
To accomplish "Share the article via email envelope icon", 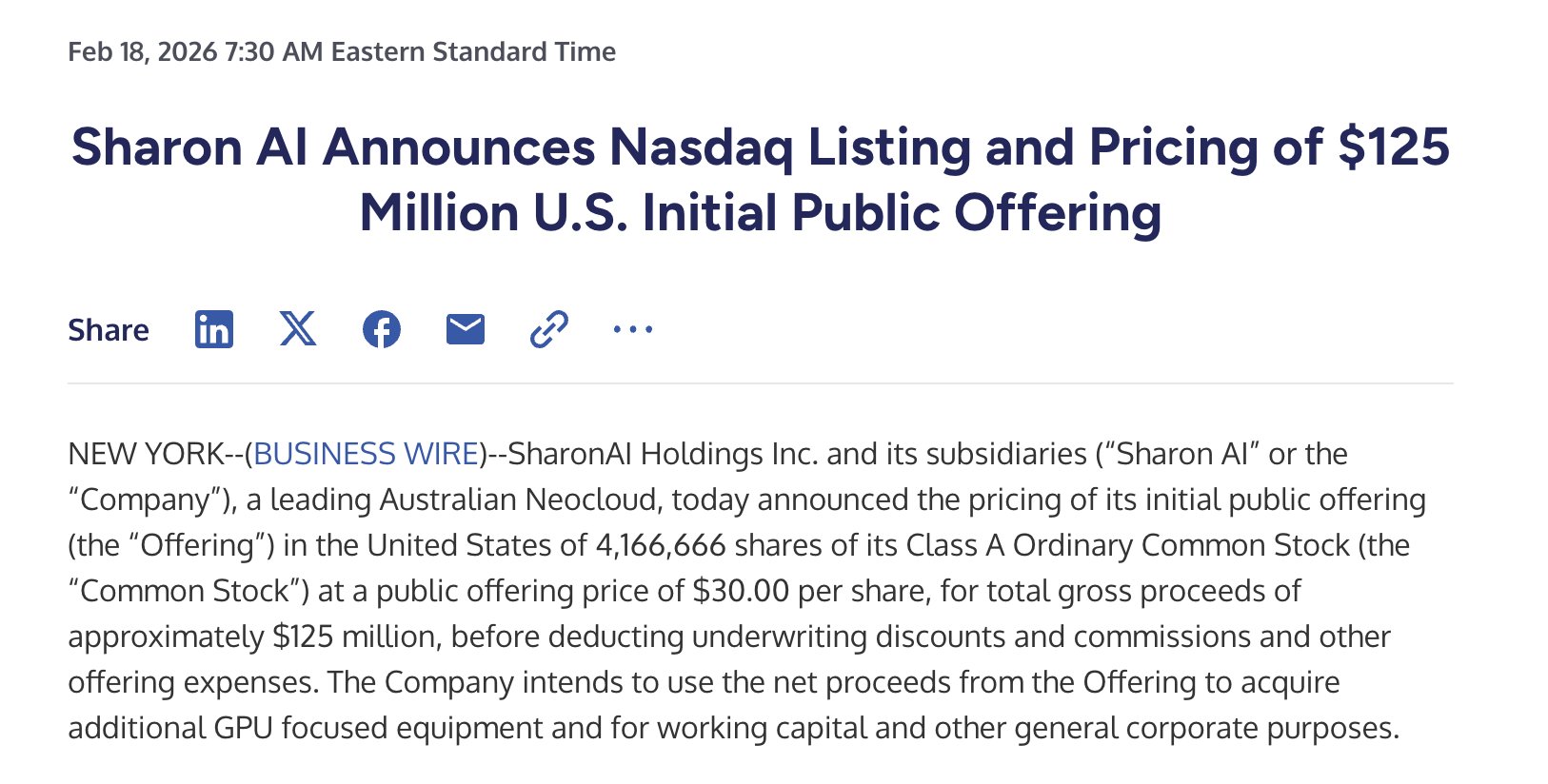I will click(466, 329).
